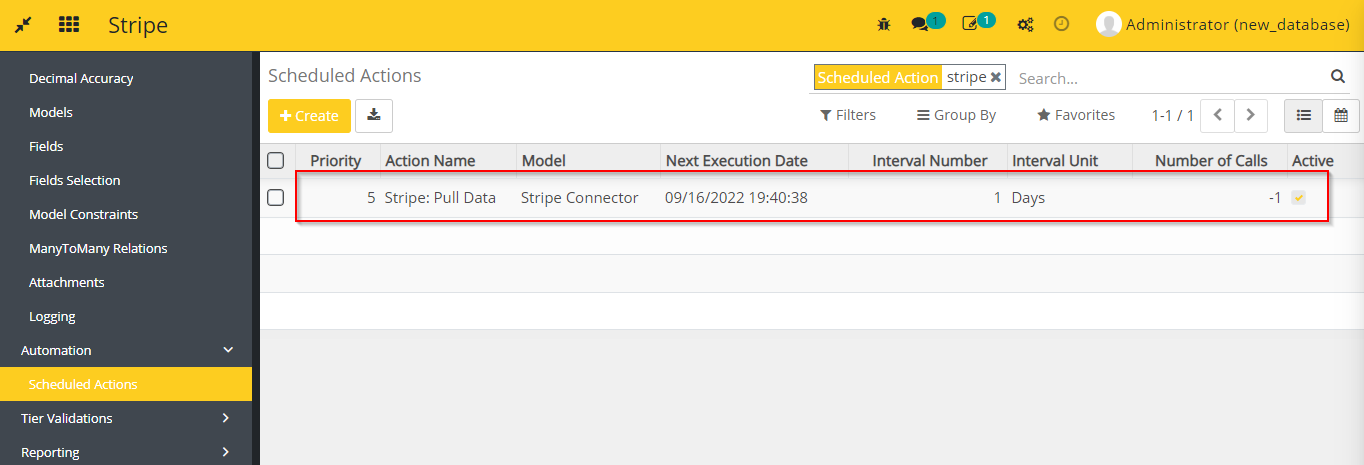This screenshot has height=465, width=1364.
Task: Open the apps grid menu icon
Action: pyautogui.click(x=69, y=25)
